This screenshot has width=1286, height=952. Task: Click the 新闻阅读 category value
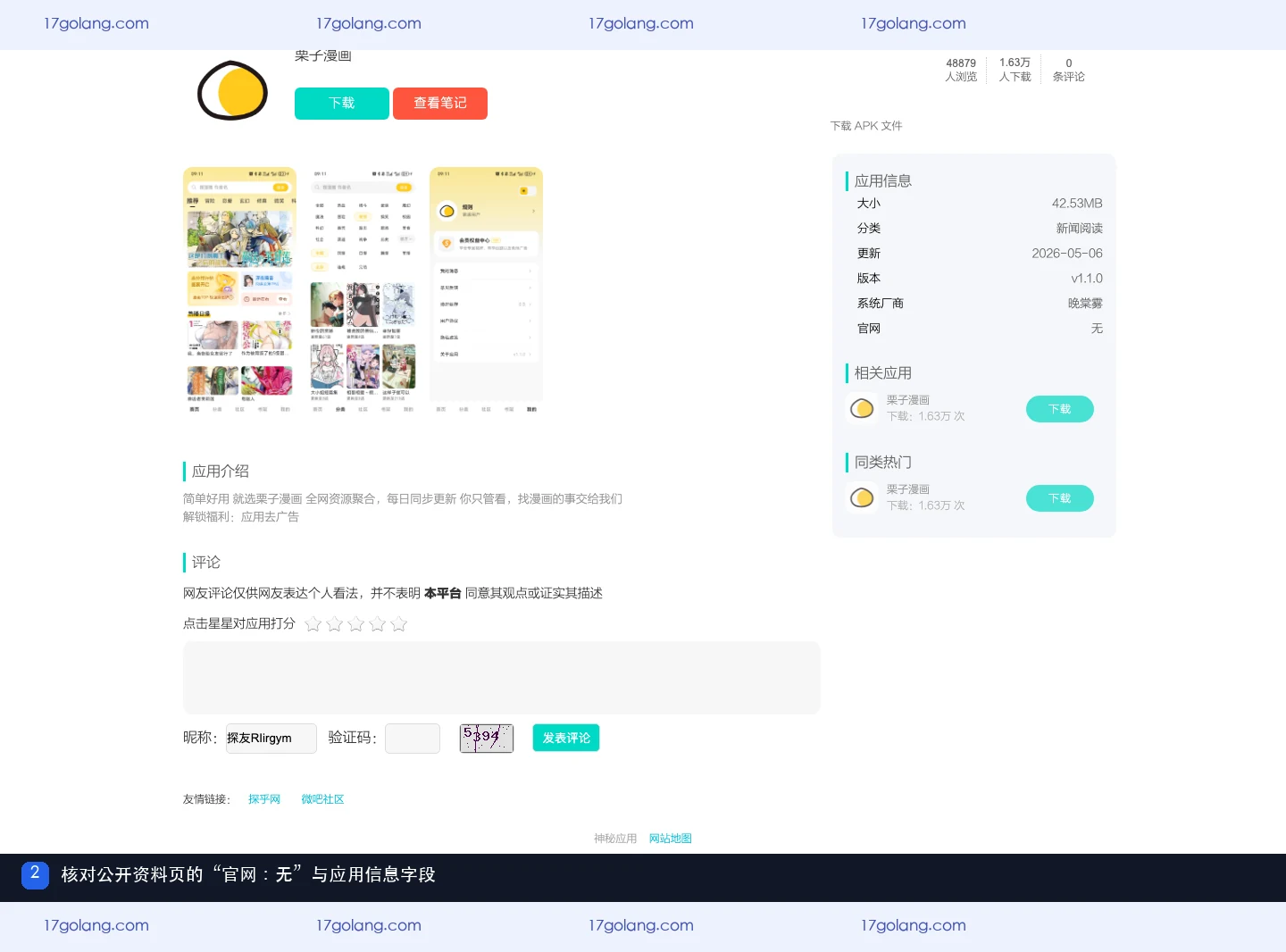coord(1080,229)
